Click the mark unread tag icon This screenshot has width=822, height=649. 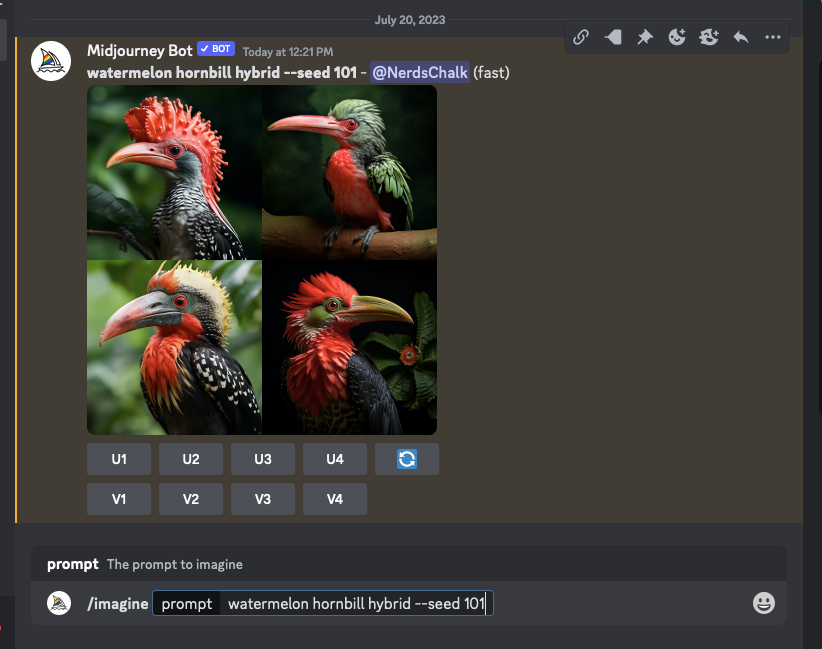[613, 37]
